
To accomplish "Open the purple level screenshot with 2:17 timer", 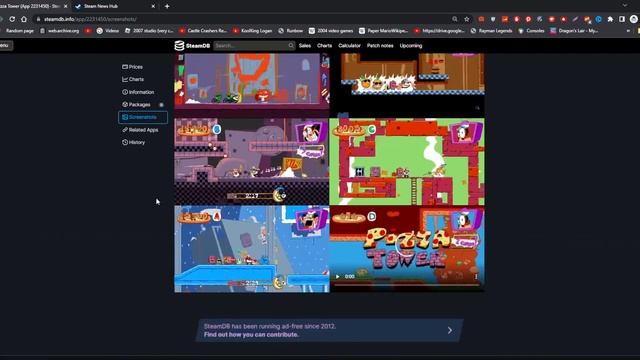I will [x=251, y=162].
